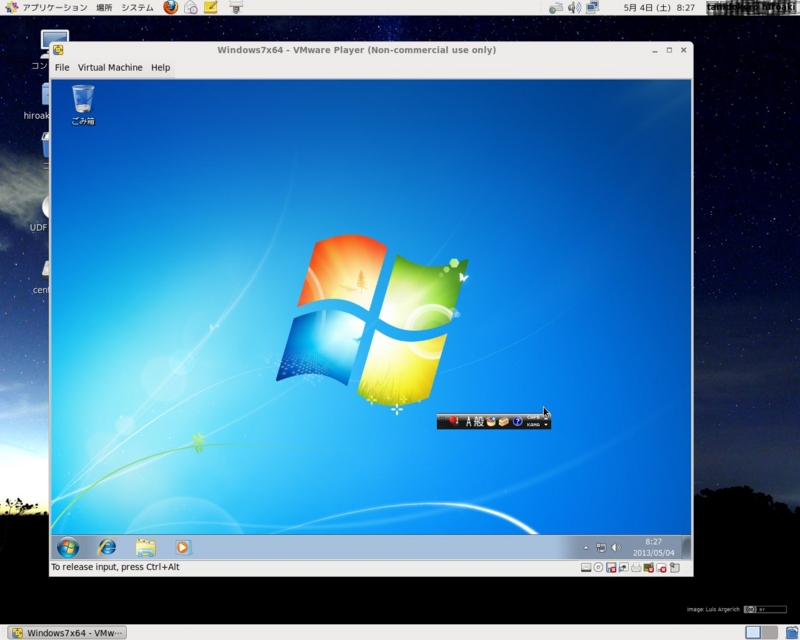The width and height of the screenshot is (800, 640).
Task: Open the GNOME 場所 menu
Action: pos(104,8)
